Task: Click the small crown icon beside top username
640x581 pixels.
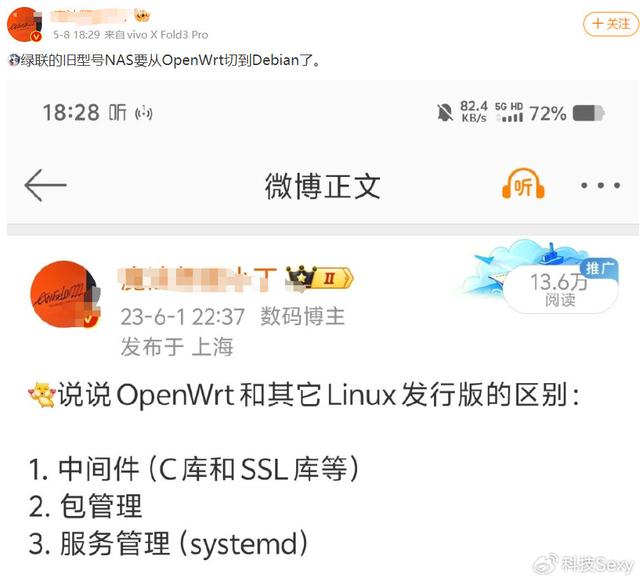Action: [142, 16]
